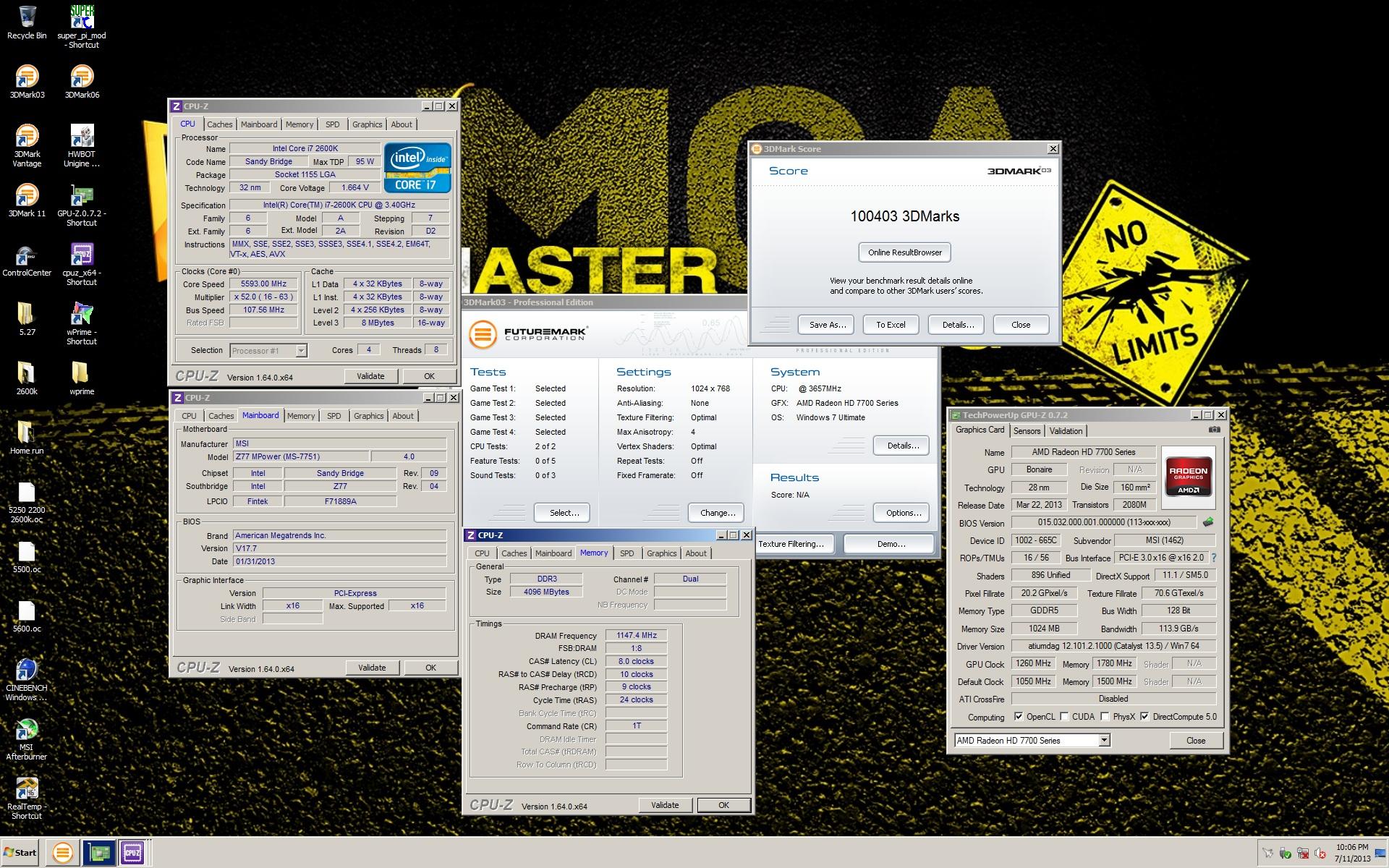Open GPU-Z.0.7.2 shortcut icon

82,205
